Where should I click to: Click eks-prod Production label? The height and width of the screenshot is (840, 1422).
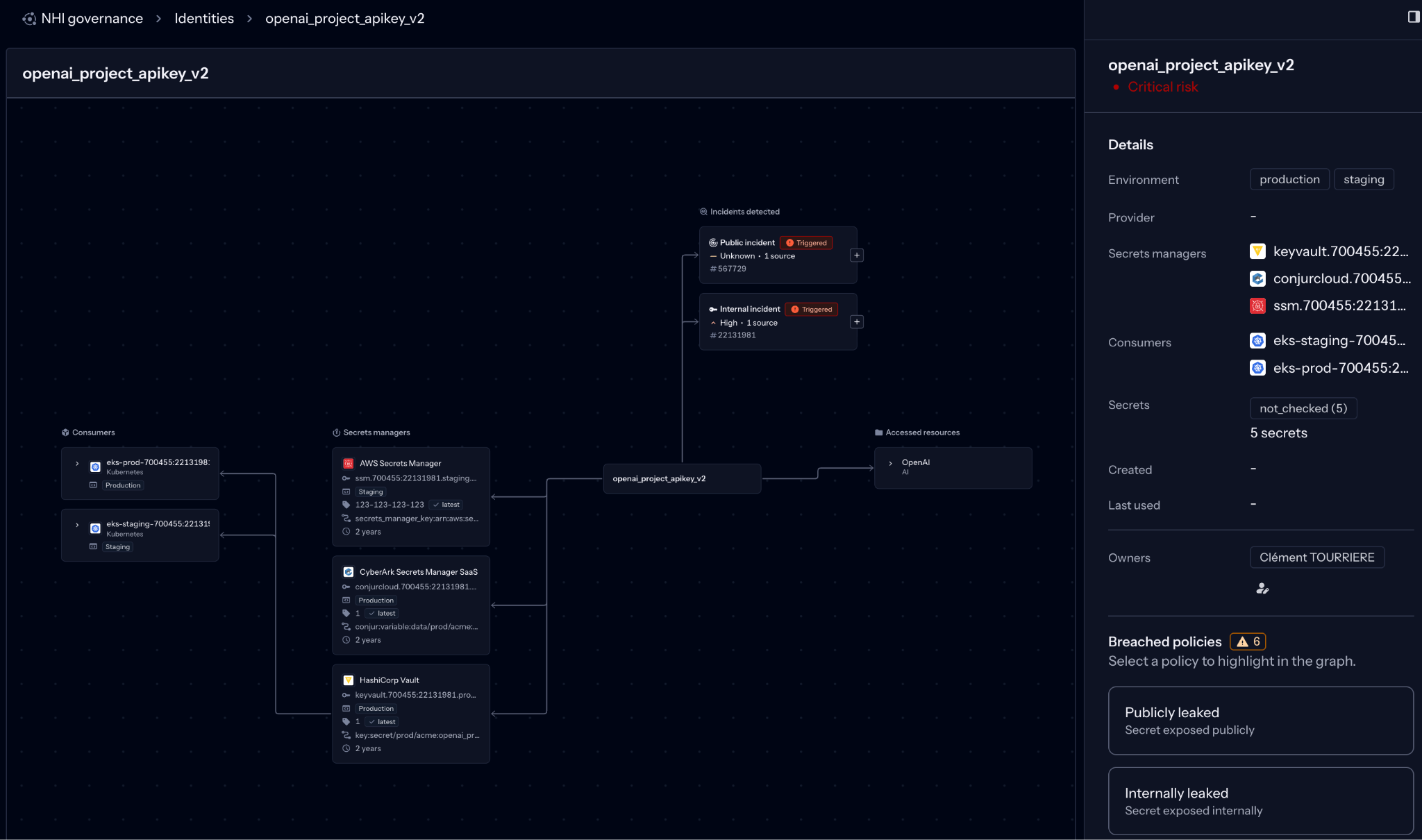[x=123, y=485]
